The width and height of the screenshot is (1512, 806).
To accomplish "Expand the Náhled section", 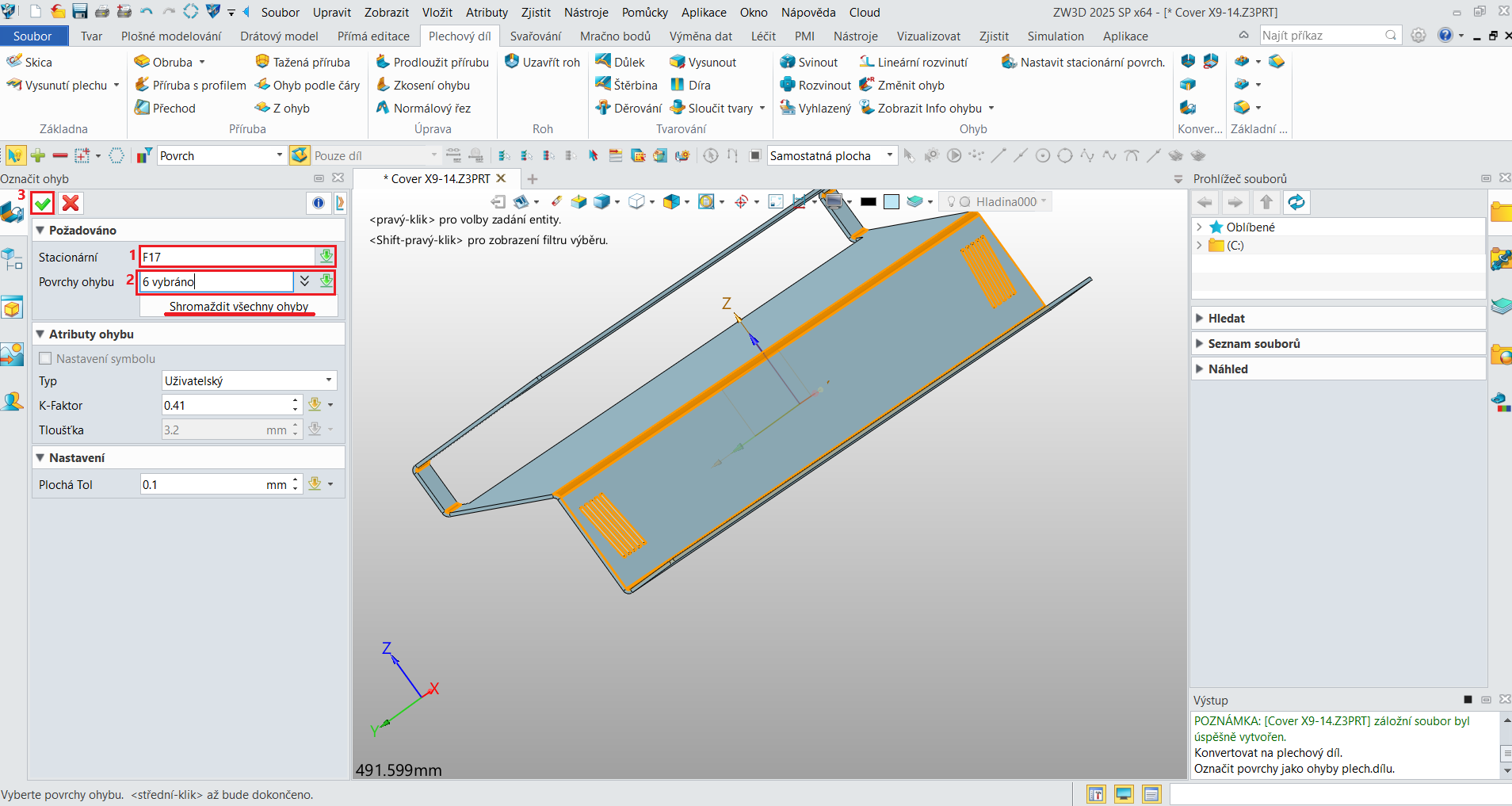I will pyautogui.click(x=1338, y=369).
